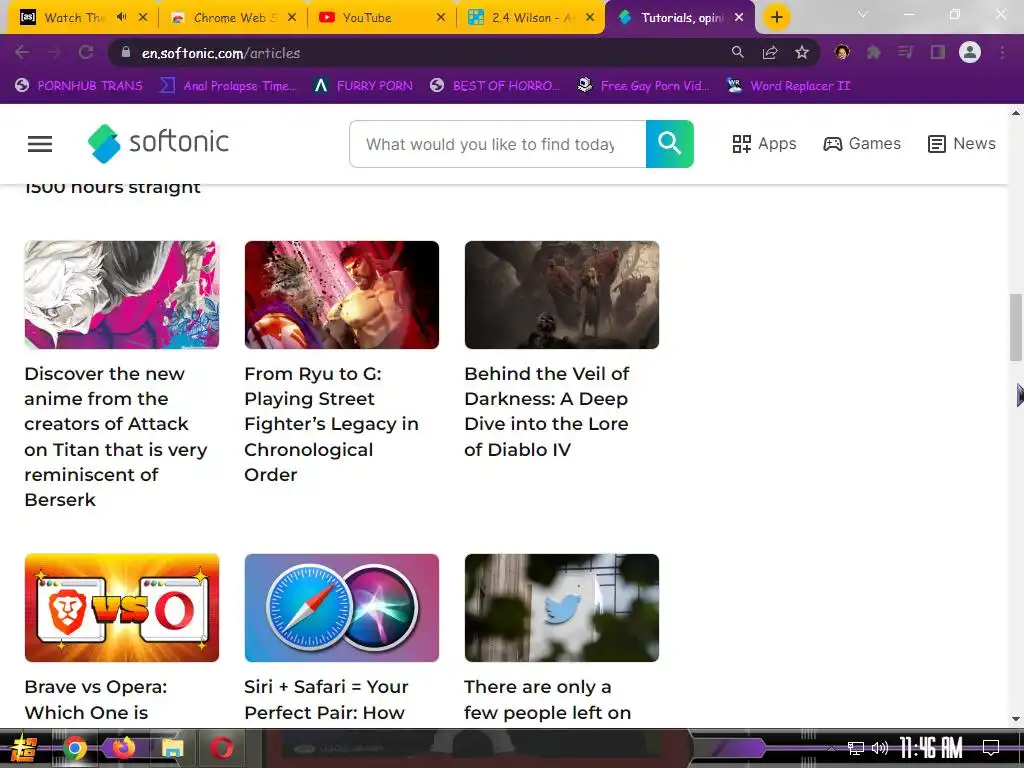This screenshot has height=768, width=1024.
Task: Click the Start button on taskbar
Action: click(x=24, y=748)
